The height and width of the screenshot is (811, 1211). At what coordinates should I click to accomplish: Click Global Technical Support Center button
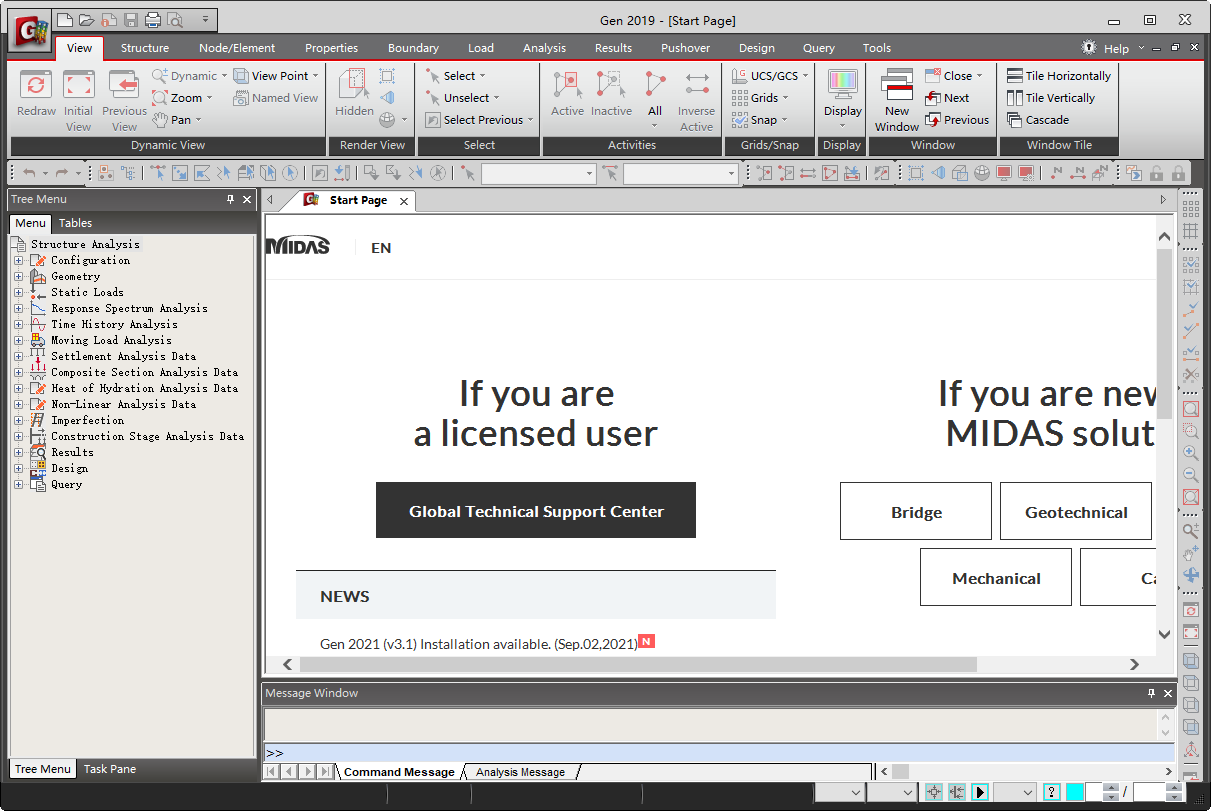click(536, 511)
